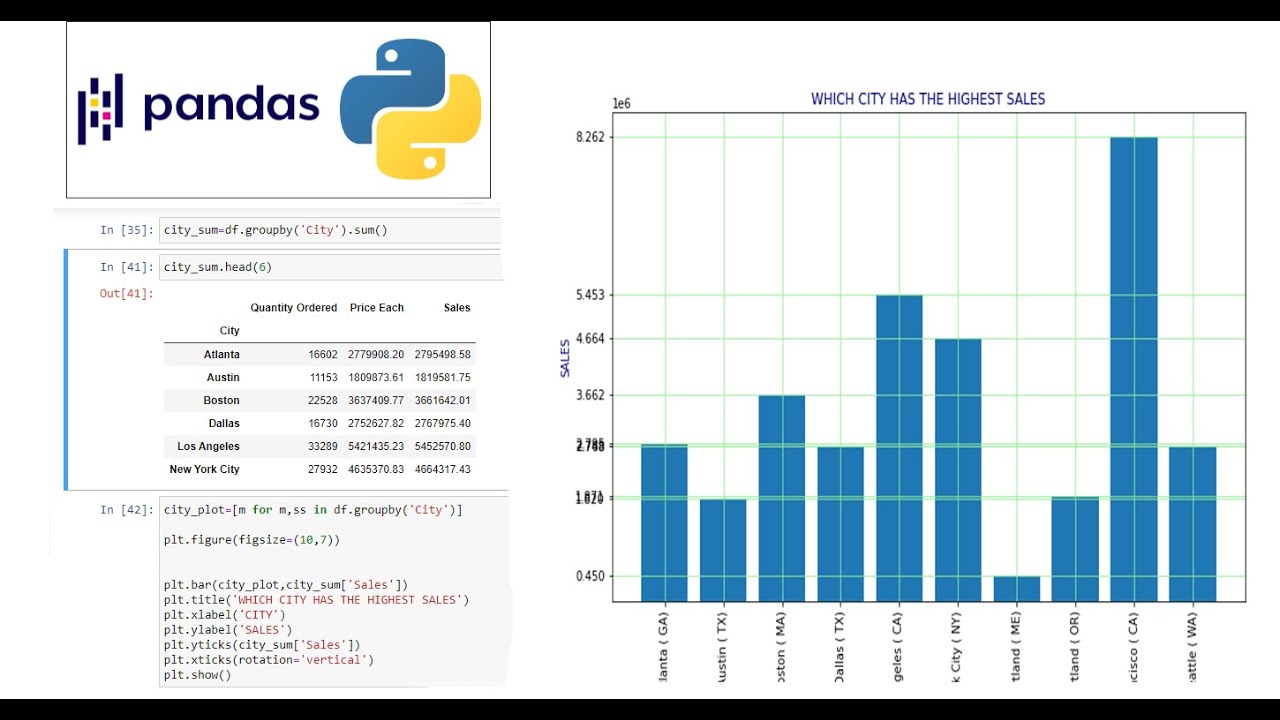The image size is (1280, 720).
Task: Click the Boston (MA) bar in chart
Action: [x=782, y=498]
